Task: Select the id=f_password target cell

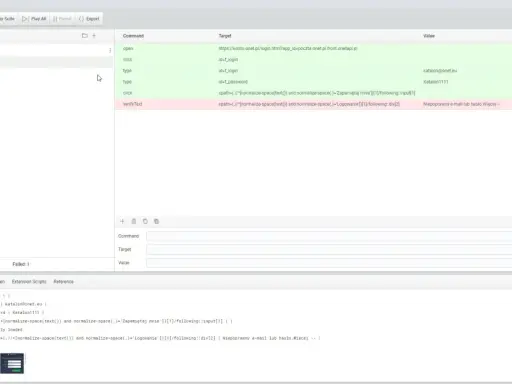Action: (x=233, y=82)
